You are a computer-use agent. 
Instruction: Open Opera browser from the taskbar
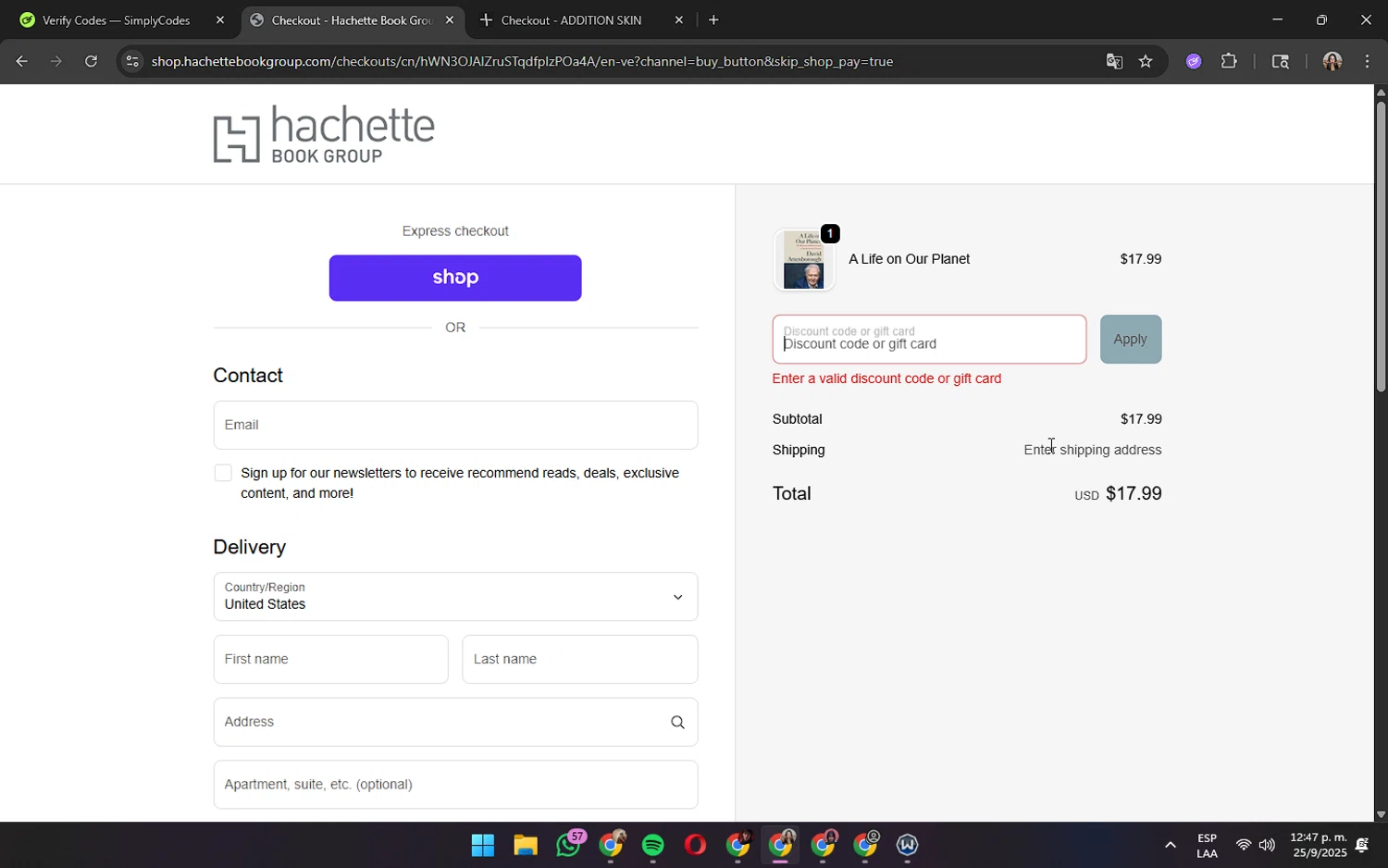[695, 845]
